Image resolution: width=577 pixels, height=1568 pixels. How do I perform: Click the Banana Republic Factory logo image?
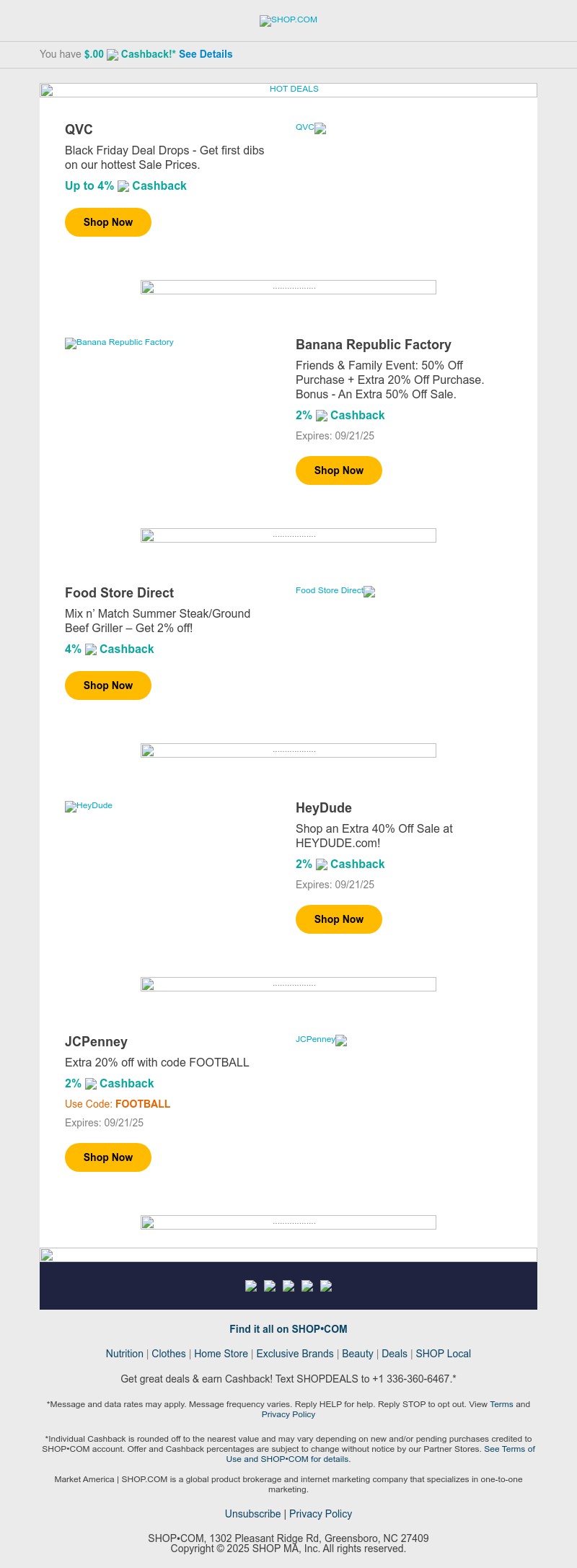click(x=119, y=343)
